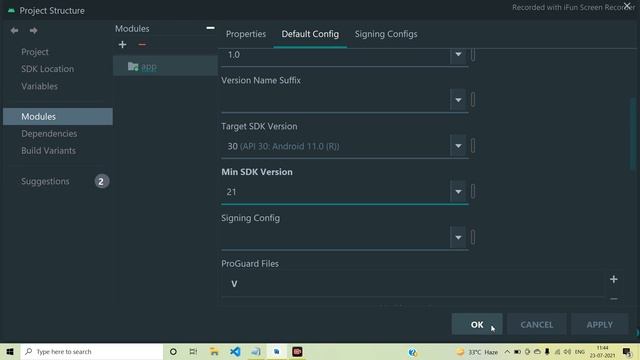
Task: Open the Get Help icon on taskbar
Action: (412, 352)
